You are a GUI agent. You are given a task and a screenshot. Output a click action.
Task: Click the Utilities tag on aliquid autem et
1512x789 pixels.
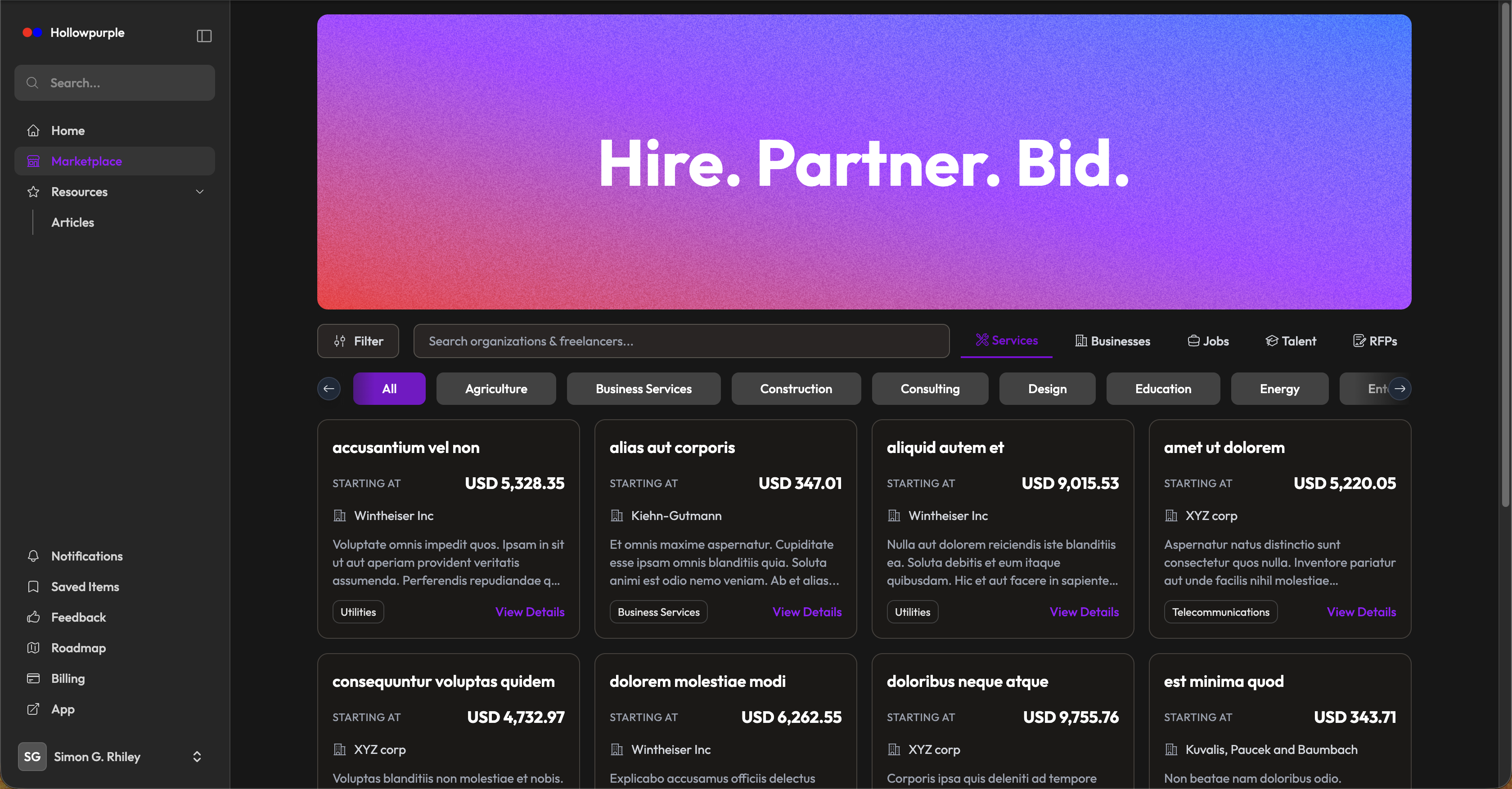point(912,612)
